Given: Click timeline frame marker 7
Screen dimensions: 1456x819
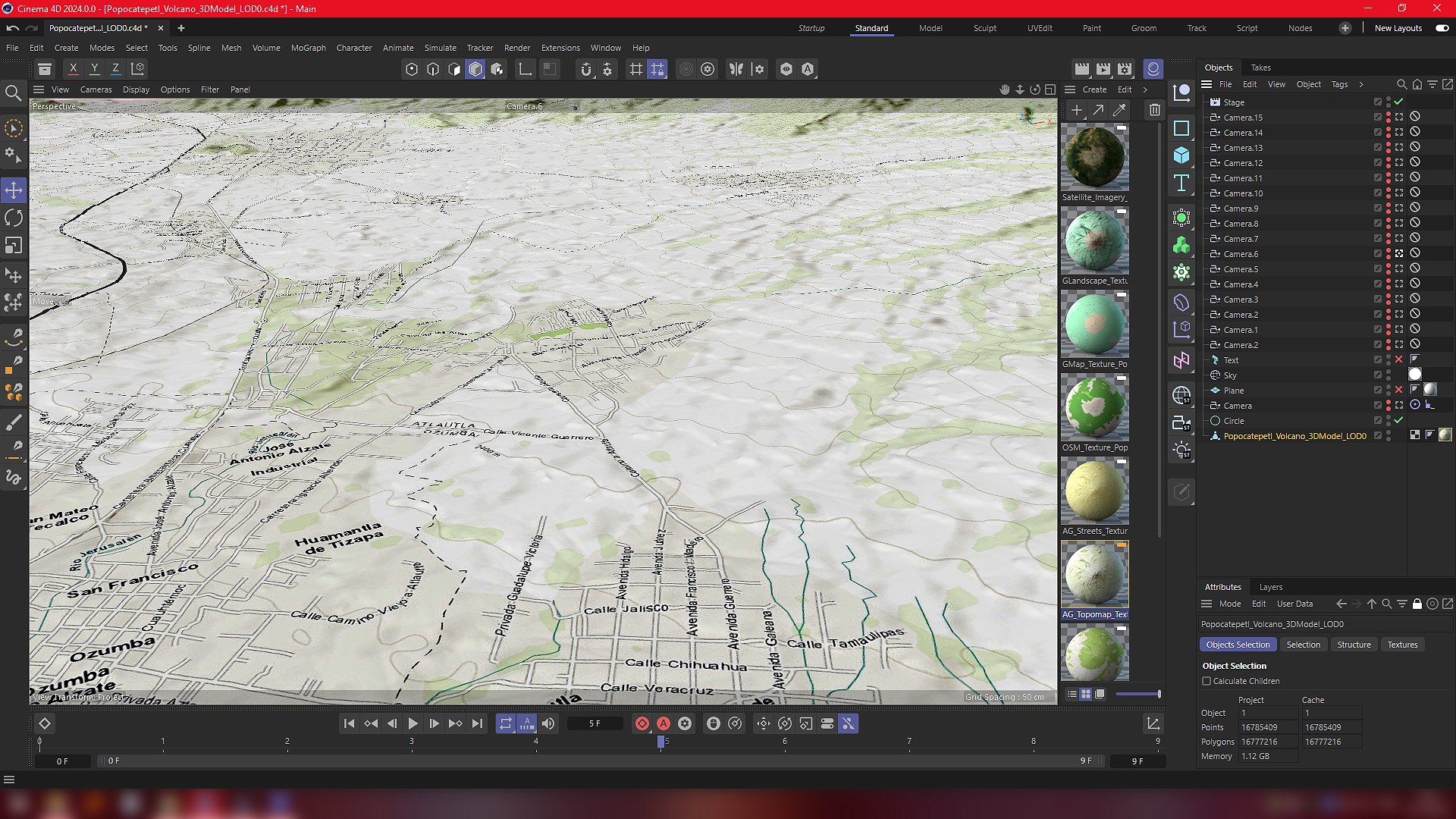Looking at the screenshot, I should pyautogui.click(x=908, y=741).
